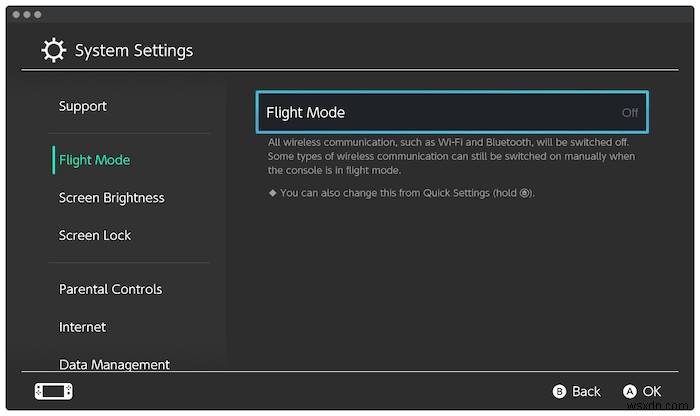The image size is (700, 416).
Task: Click the console icon in the bottom-left corner
Action: (54, 391)
